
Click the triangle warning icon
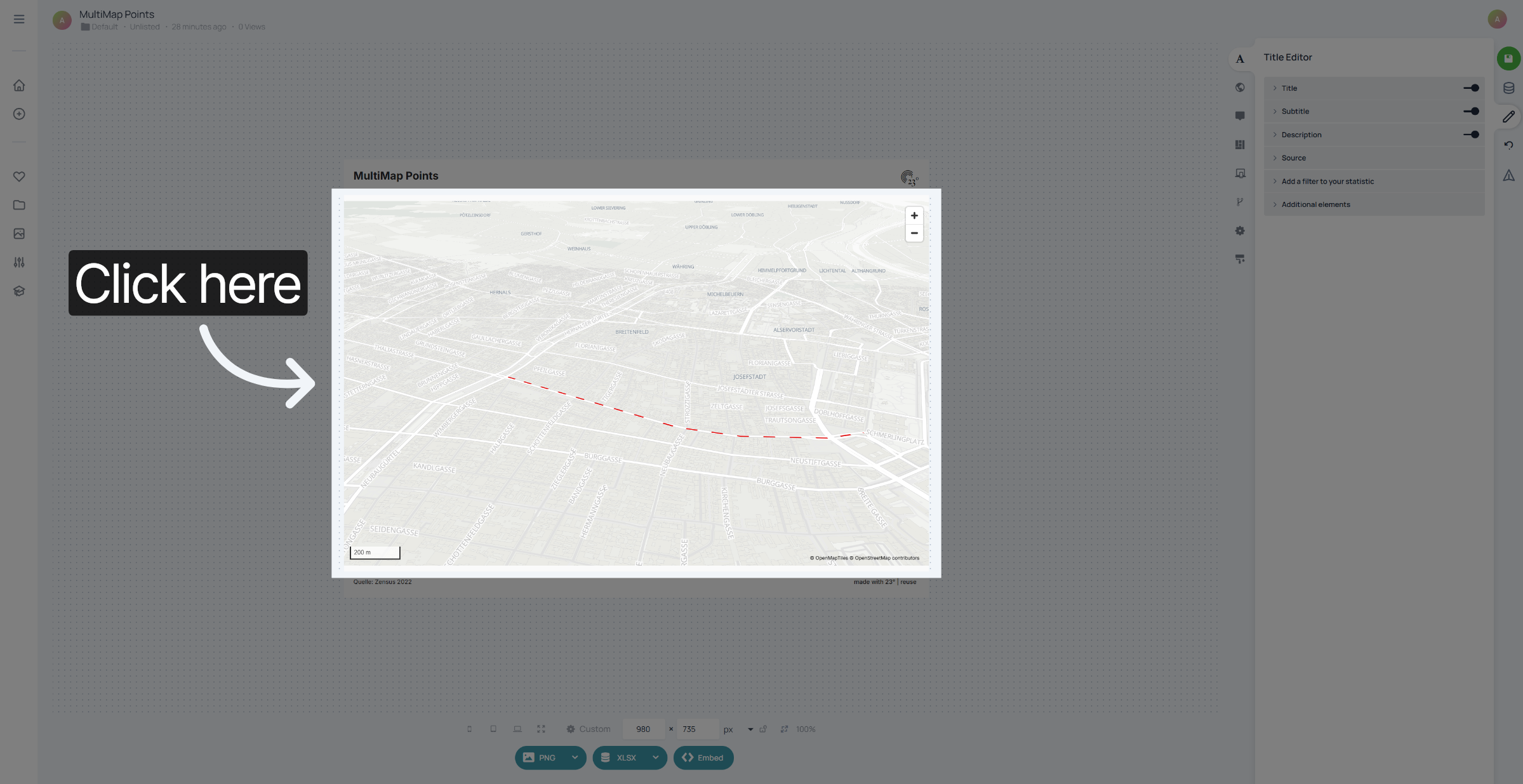tap(1508, 175)
